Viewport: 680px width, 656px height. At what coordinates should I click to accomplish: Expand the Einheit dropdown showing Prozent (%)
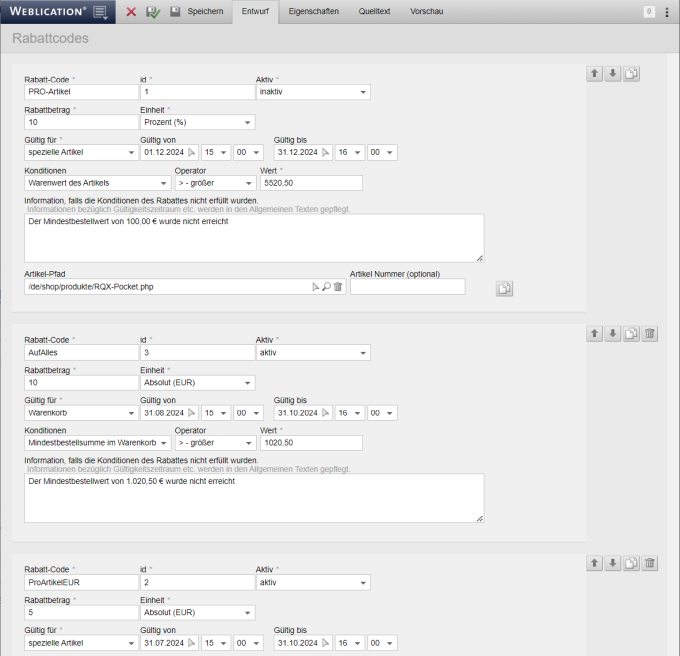click(x=197, y=122)
